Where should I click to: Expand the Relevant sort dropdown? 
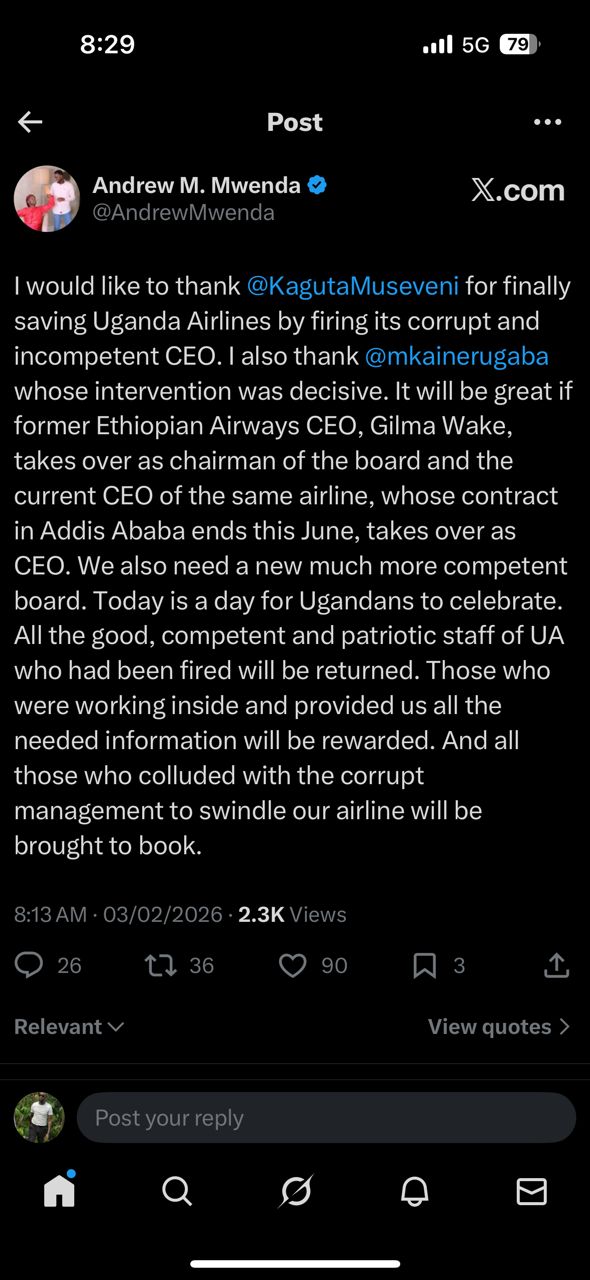click(x=69, y=1027)
